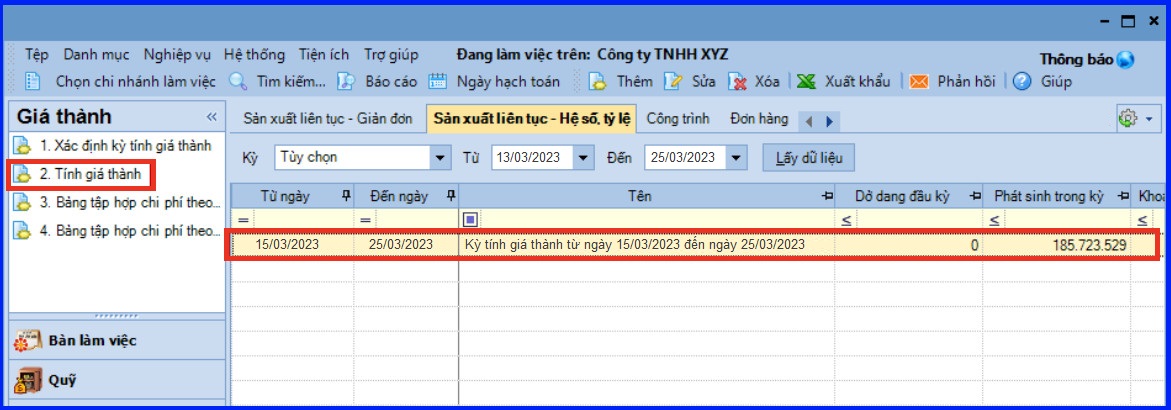
Task: Click Chọn chi nhánh làm việc icon
Action: tap(32, 81)
